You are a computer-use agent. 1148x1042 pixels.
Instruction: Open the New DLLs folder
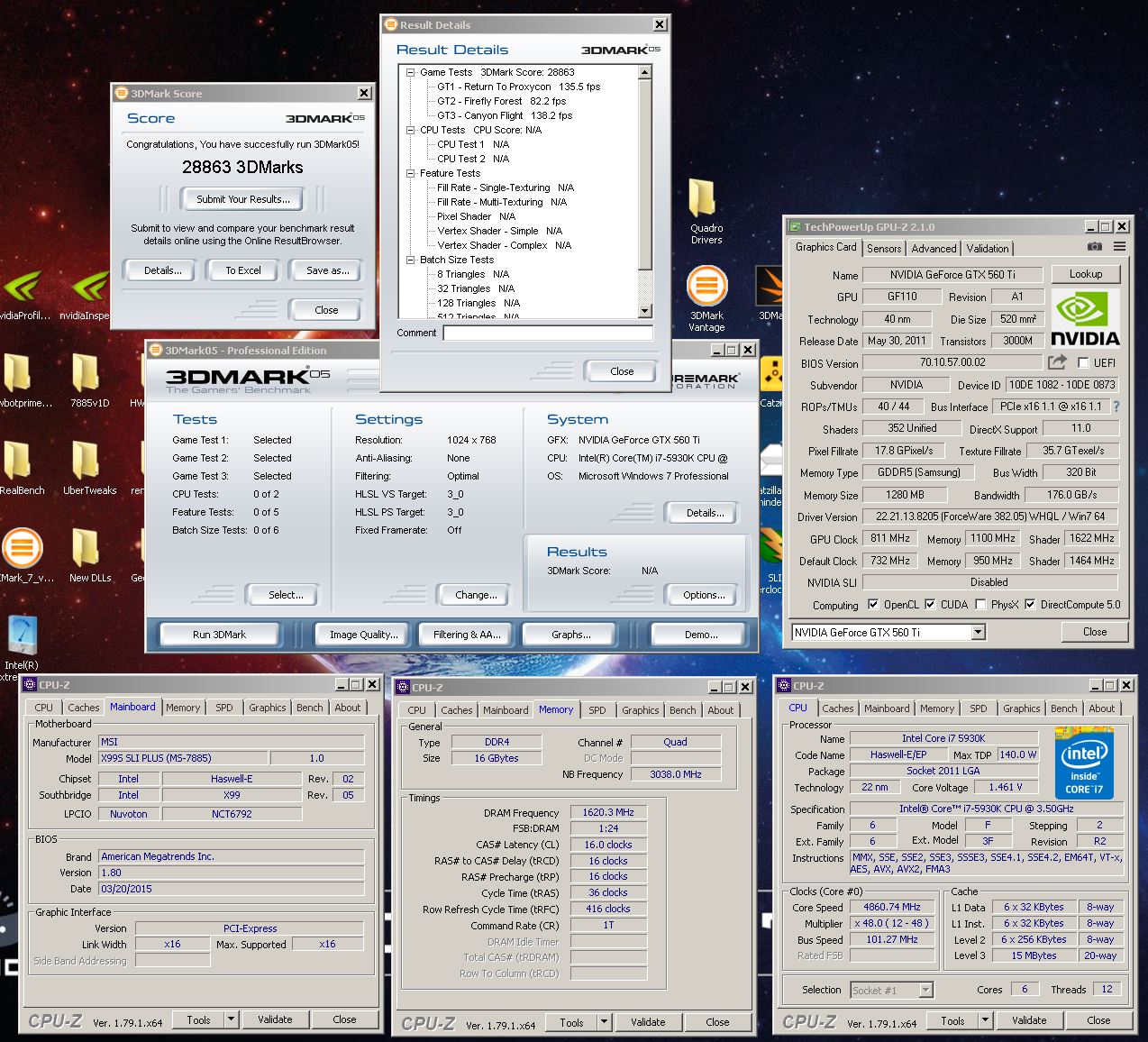pyautogui.click(x=88, y=555)
